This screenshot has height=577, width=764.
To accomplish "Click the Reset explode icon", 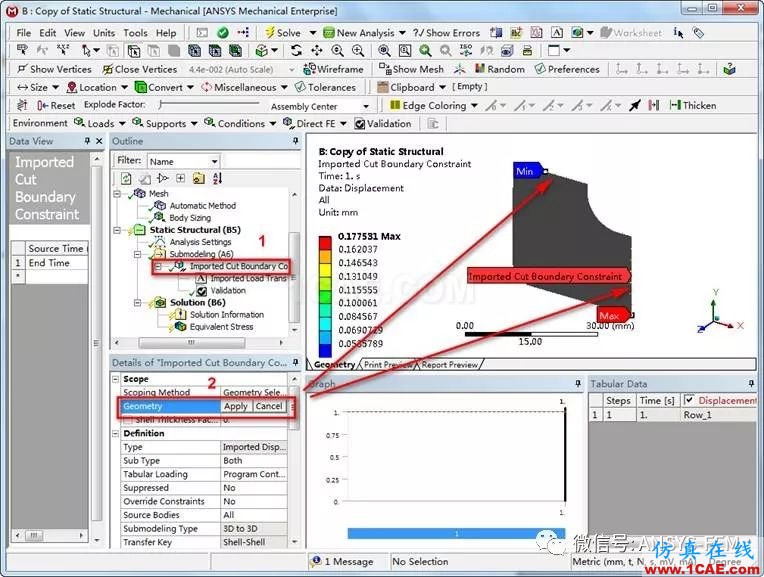I will pyautogui.click(x=42, y=105).
